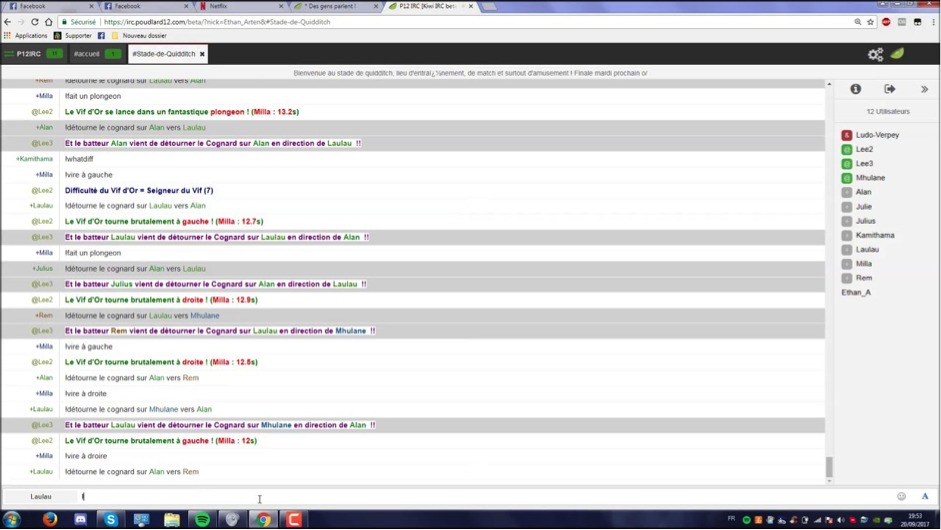Open the Chrome menu dots
This screenshot has width=941, height=530.
934,22
